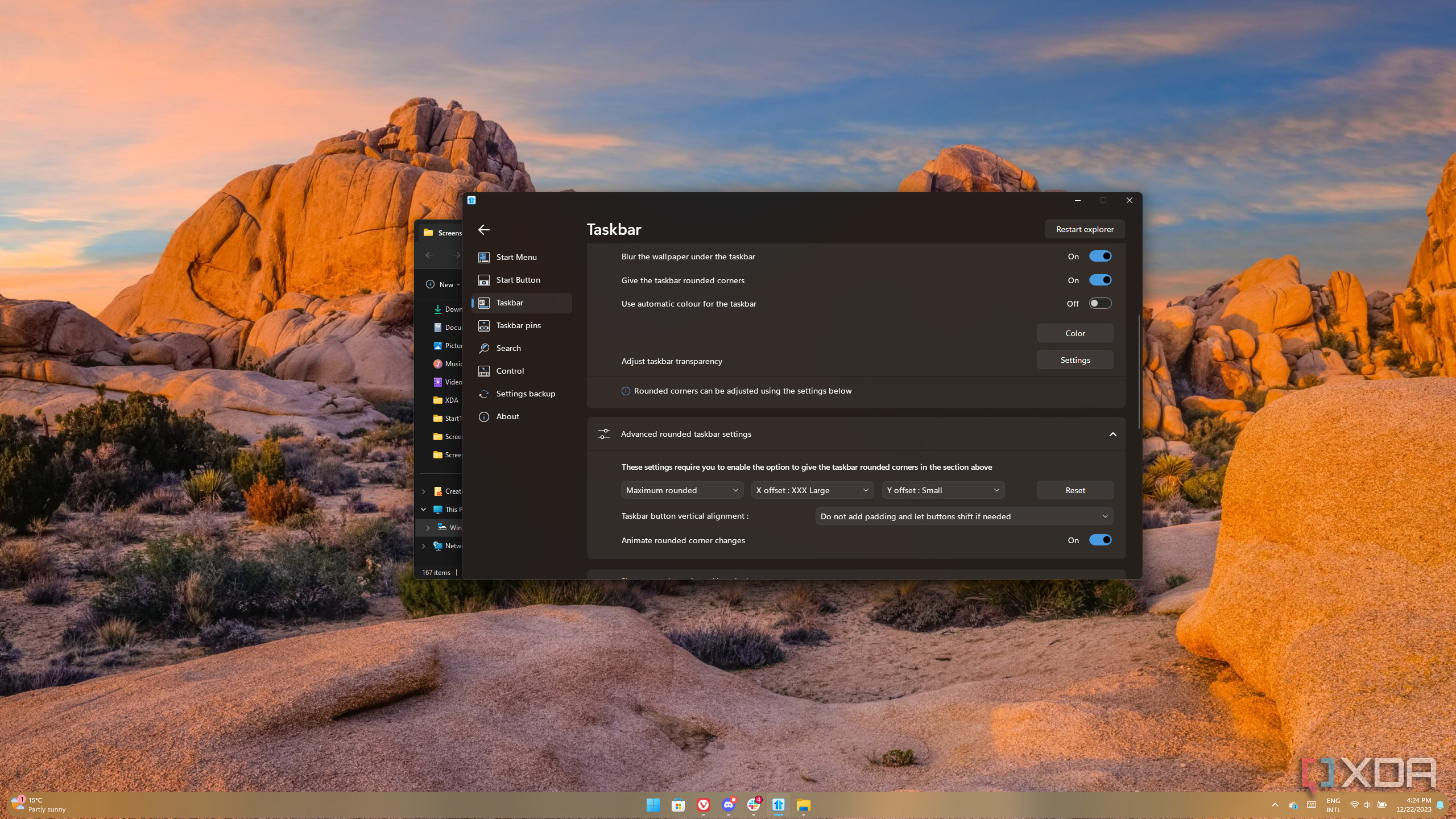Click the Restart explorer button

[1085, 229]
